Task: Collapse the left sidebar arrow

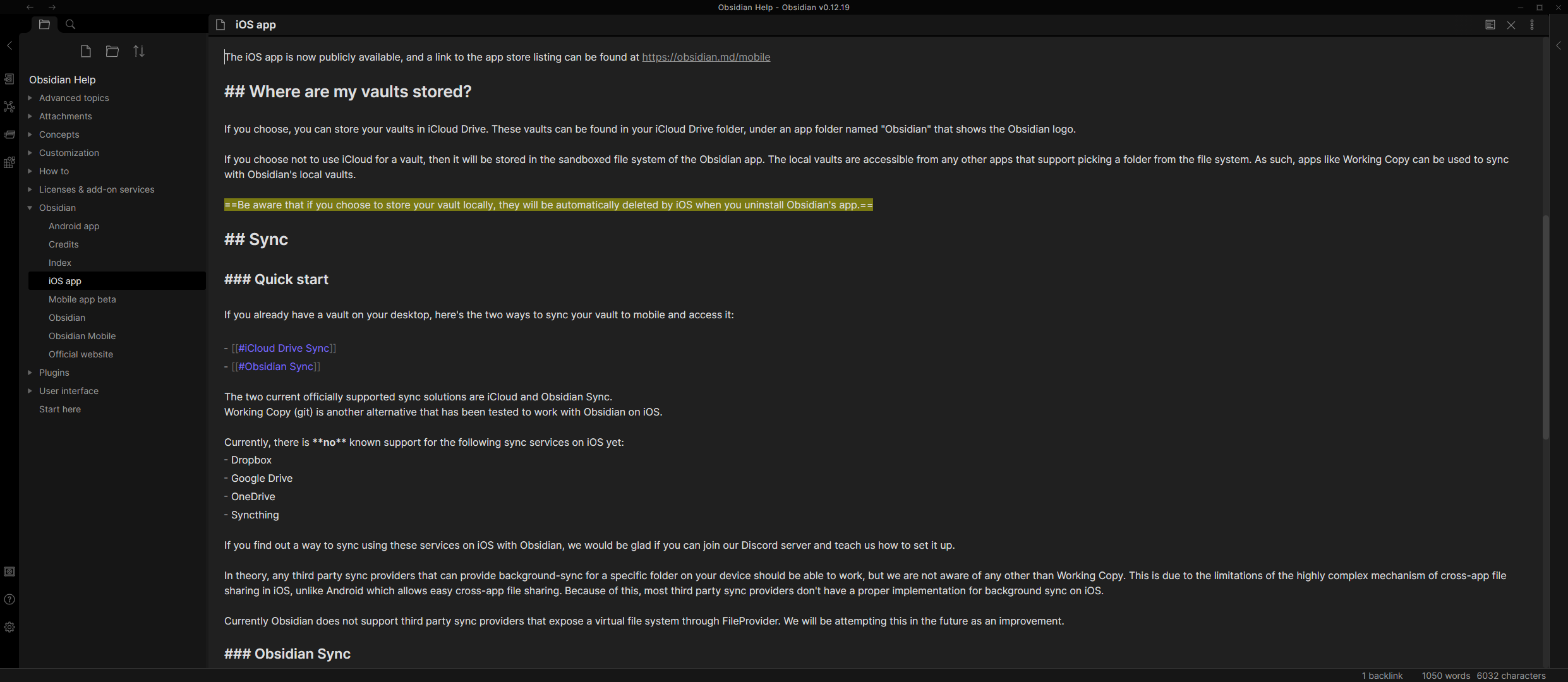Action: (9, 45)
